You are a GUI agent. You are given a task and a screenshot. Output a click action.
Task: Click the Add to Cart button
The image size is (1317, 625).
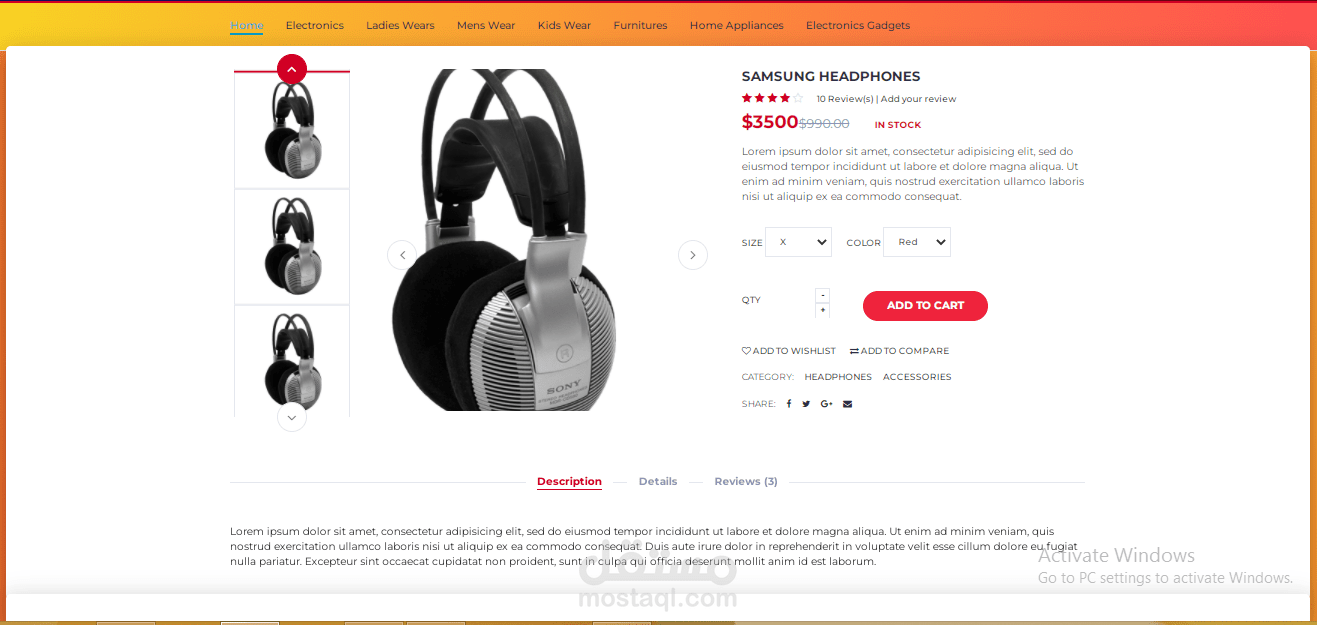coord(925,306)
